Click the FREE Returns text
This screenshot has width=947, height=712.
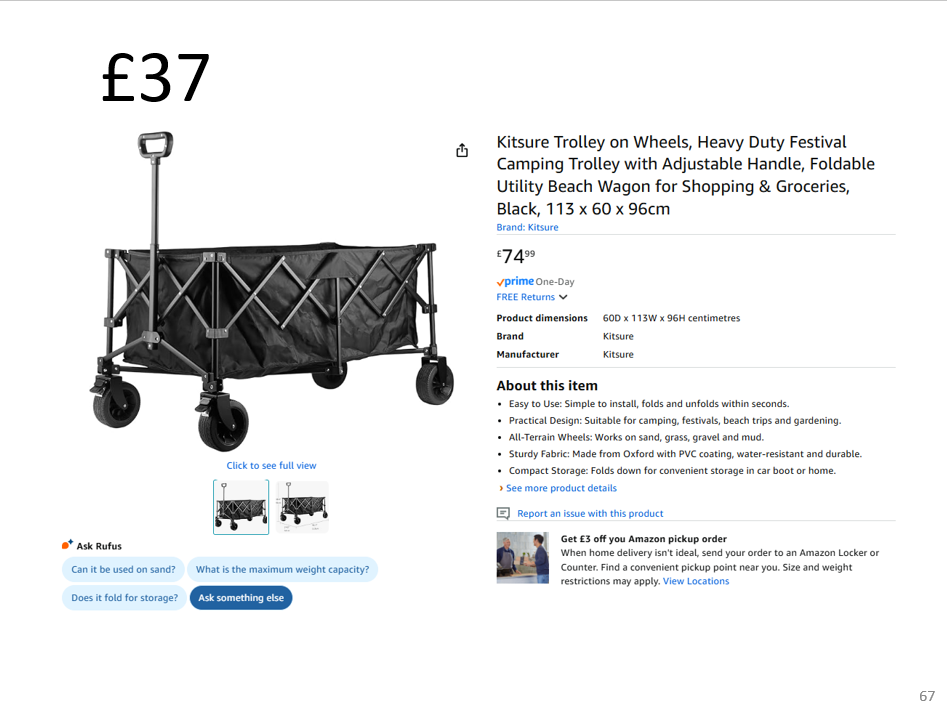click(x=525, y=297)
